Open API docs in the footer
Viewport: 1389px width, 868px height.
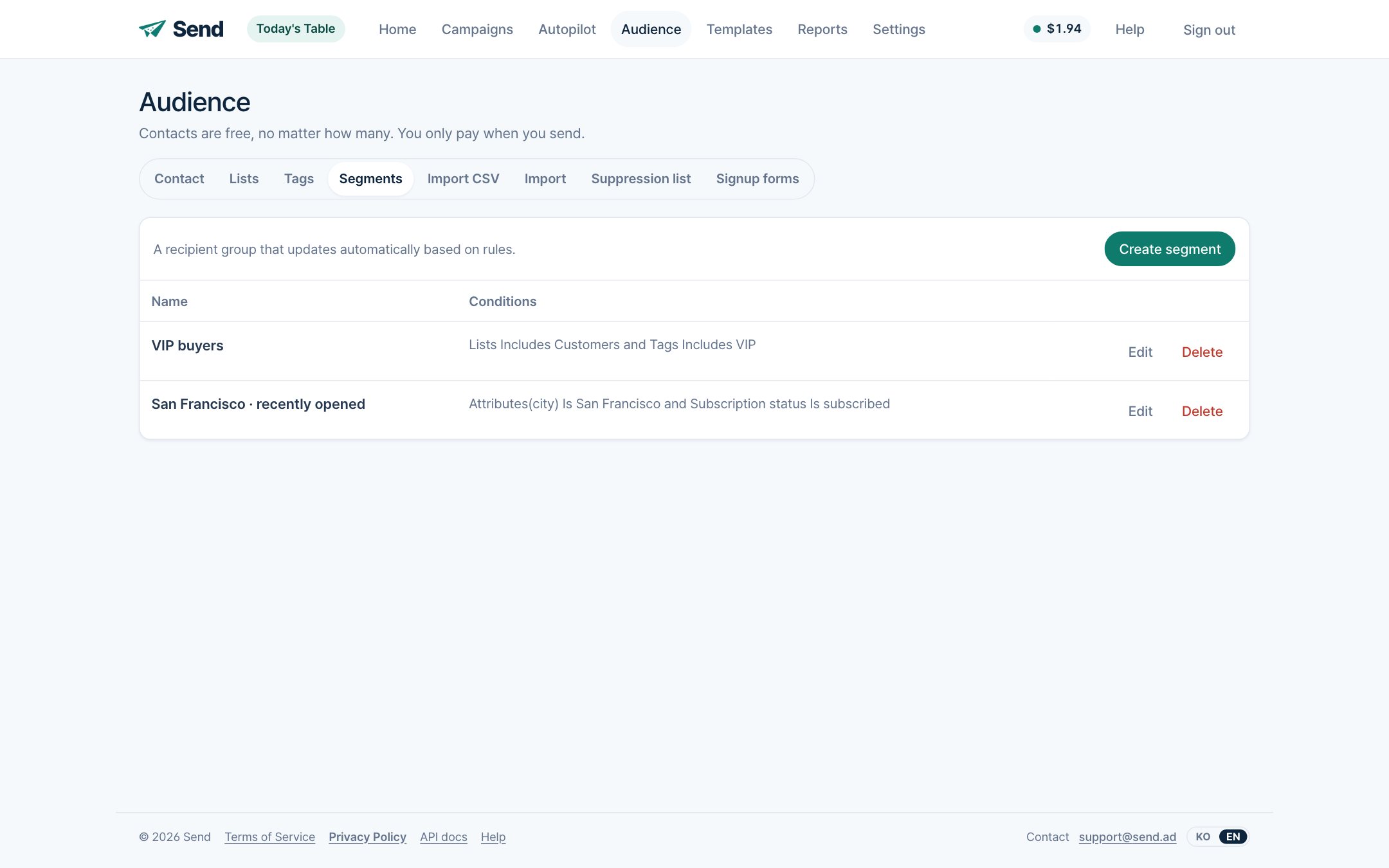pyautogui.click(x=444, y=837)
